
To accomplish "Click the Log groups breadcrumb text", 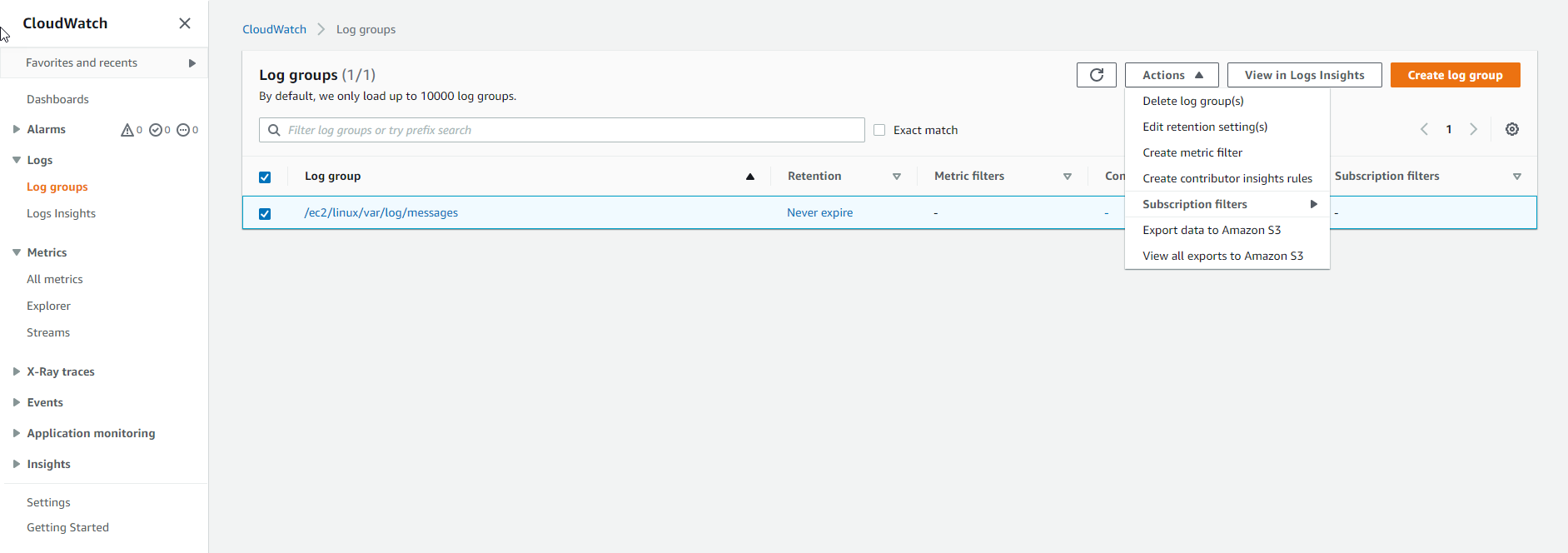I will [366, 29].
